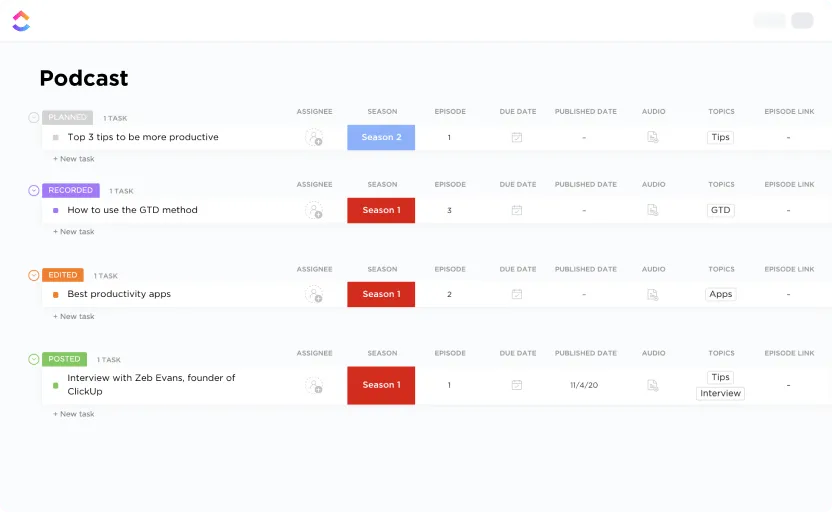The width and height of the screenshot is (832, 512).
Task: Collapse the RECORDED group
Action: point(33,190)
